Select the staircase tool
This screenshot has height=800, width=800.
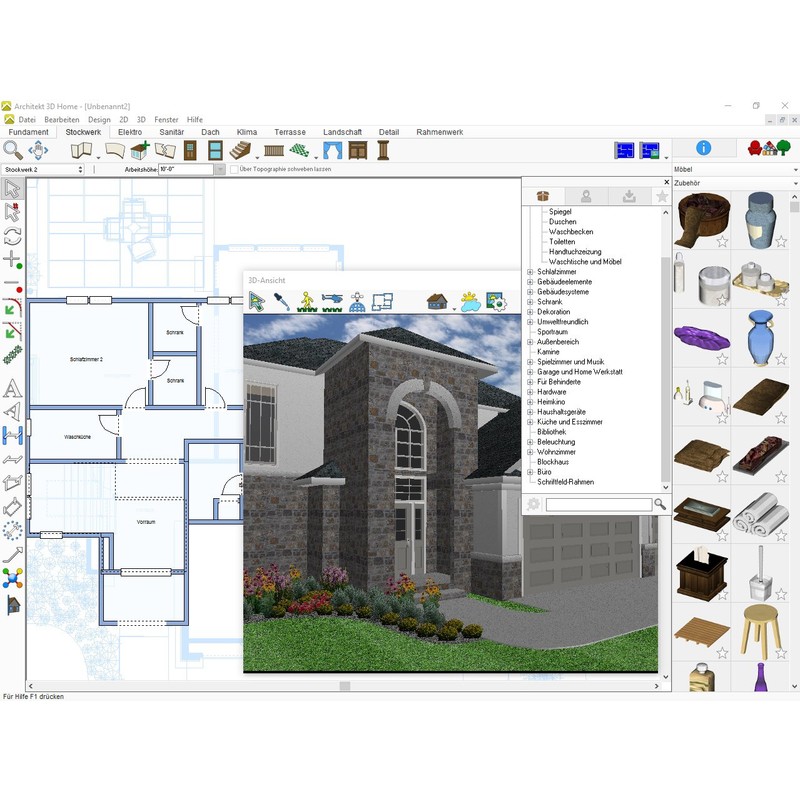coord(240,150)
